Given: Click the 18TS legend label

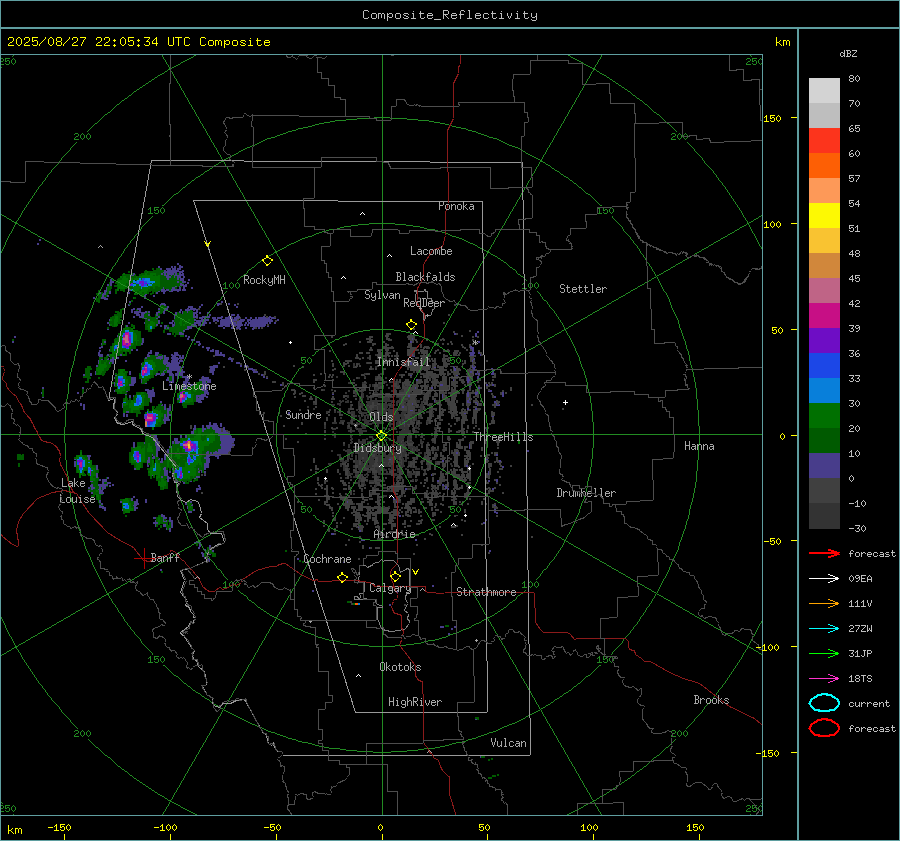Looking at the screenshot, I should 860,679.
